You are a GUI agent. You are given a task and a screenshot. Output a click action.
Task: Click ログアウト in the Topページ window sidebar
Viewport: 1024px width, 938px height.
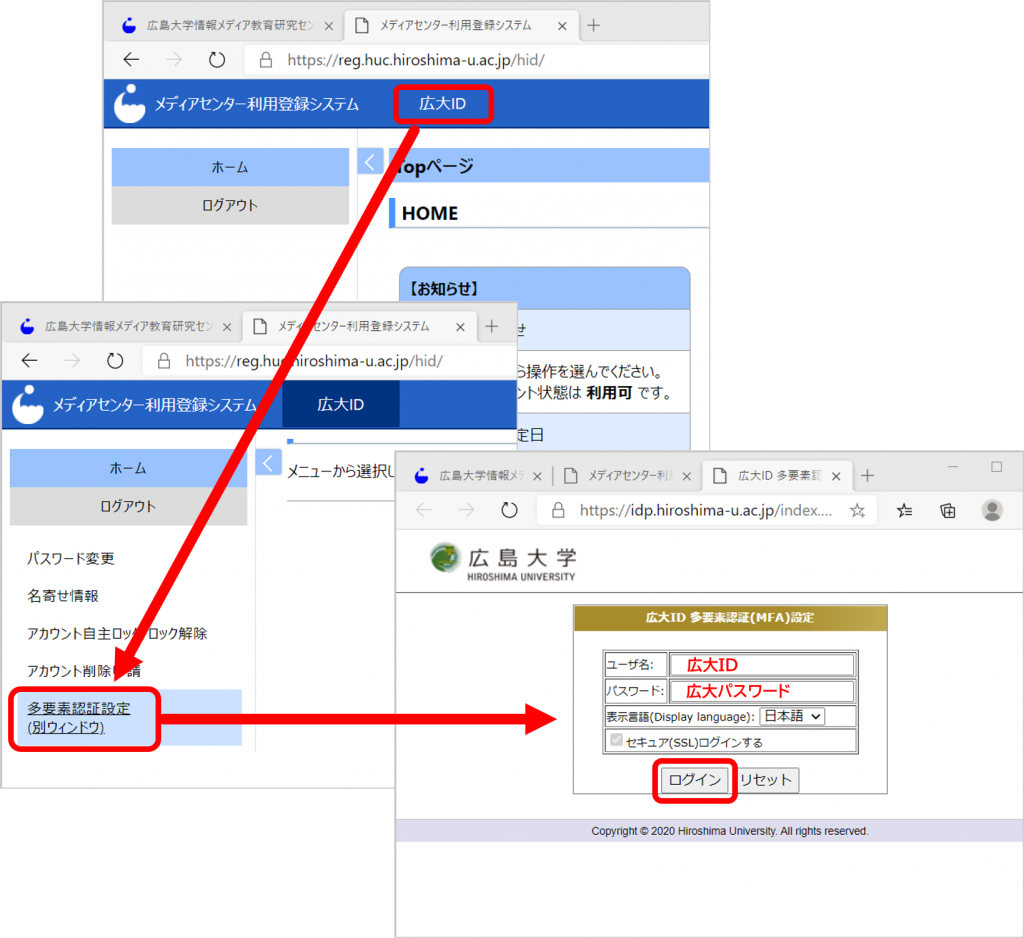pos(230,205)
